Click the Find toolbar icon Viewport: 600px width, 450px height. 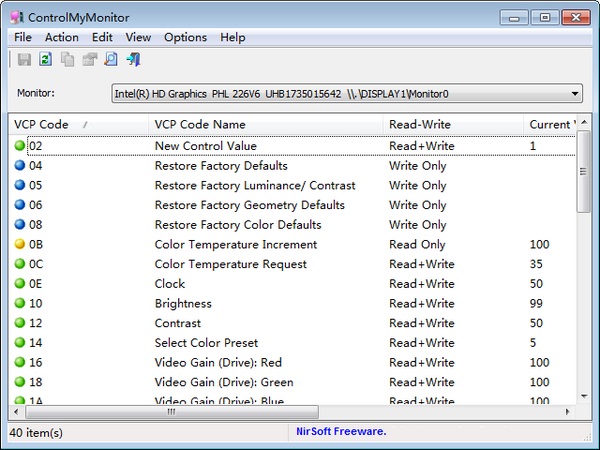111,60
